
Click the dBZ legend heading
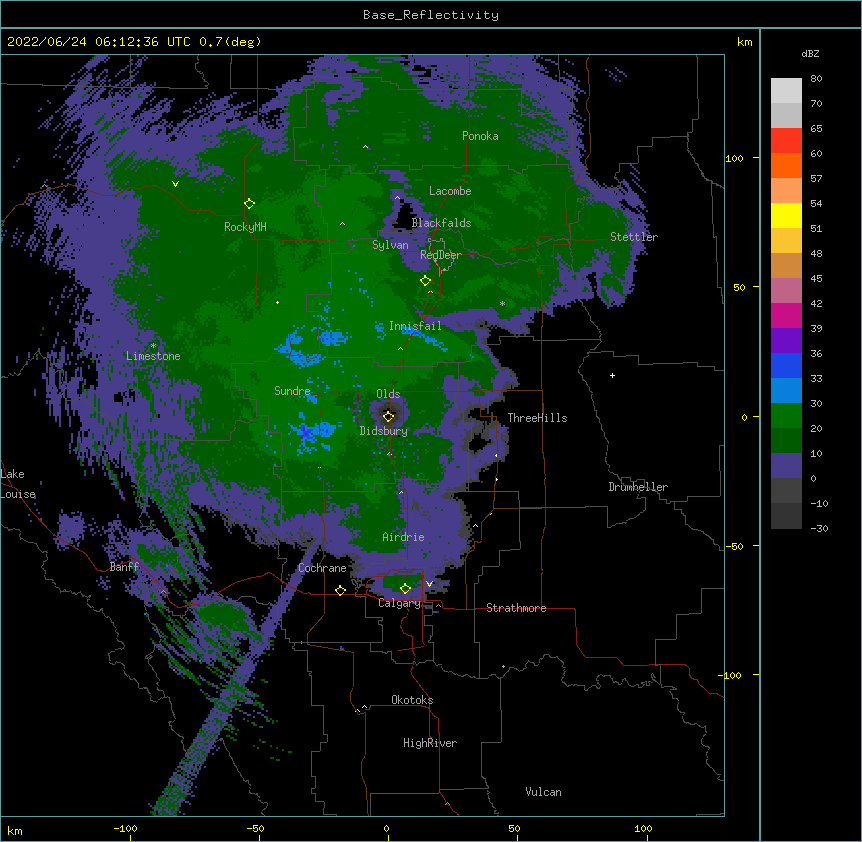(x=810, y=53)
